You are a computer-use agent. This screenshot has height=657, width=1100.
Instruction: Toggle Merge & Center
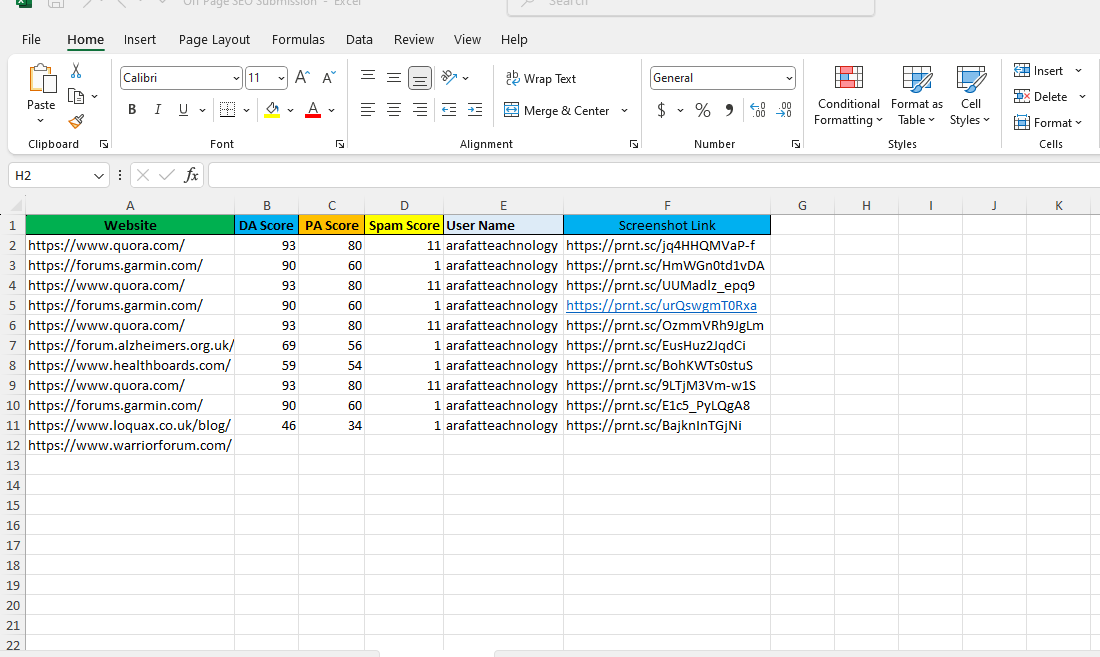click(x=557, y=110)
